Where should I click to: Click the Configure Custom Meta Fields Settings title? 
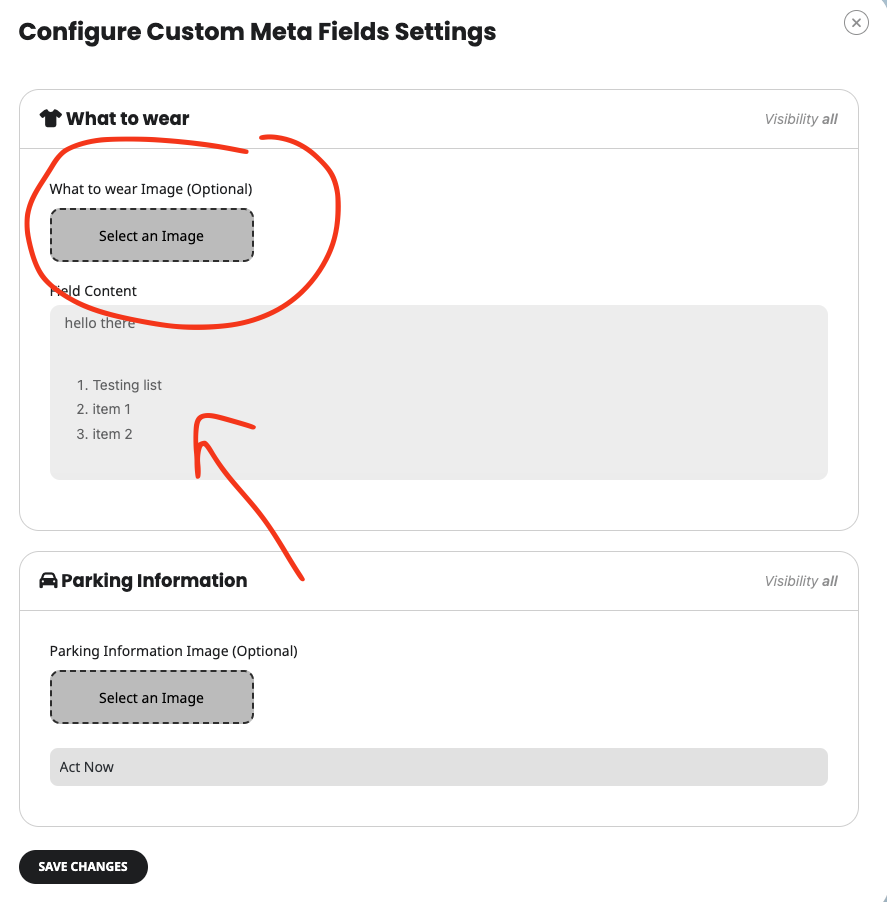(x=257, y=32)
